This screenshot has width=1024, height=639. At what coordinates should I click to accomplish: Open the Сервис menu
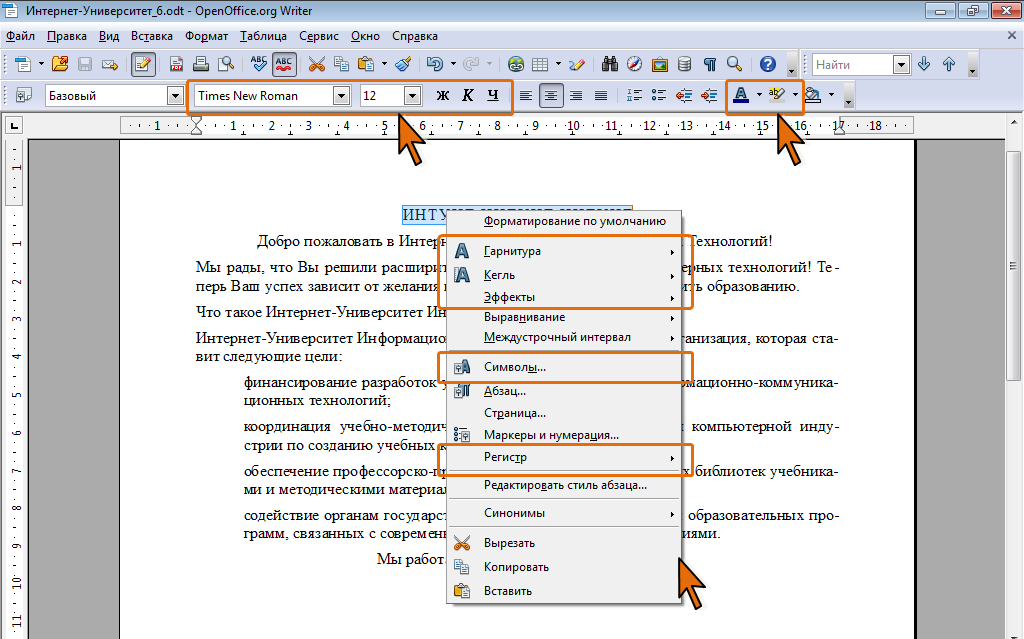point(319,36)
